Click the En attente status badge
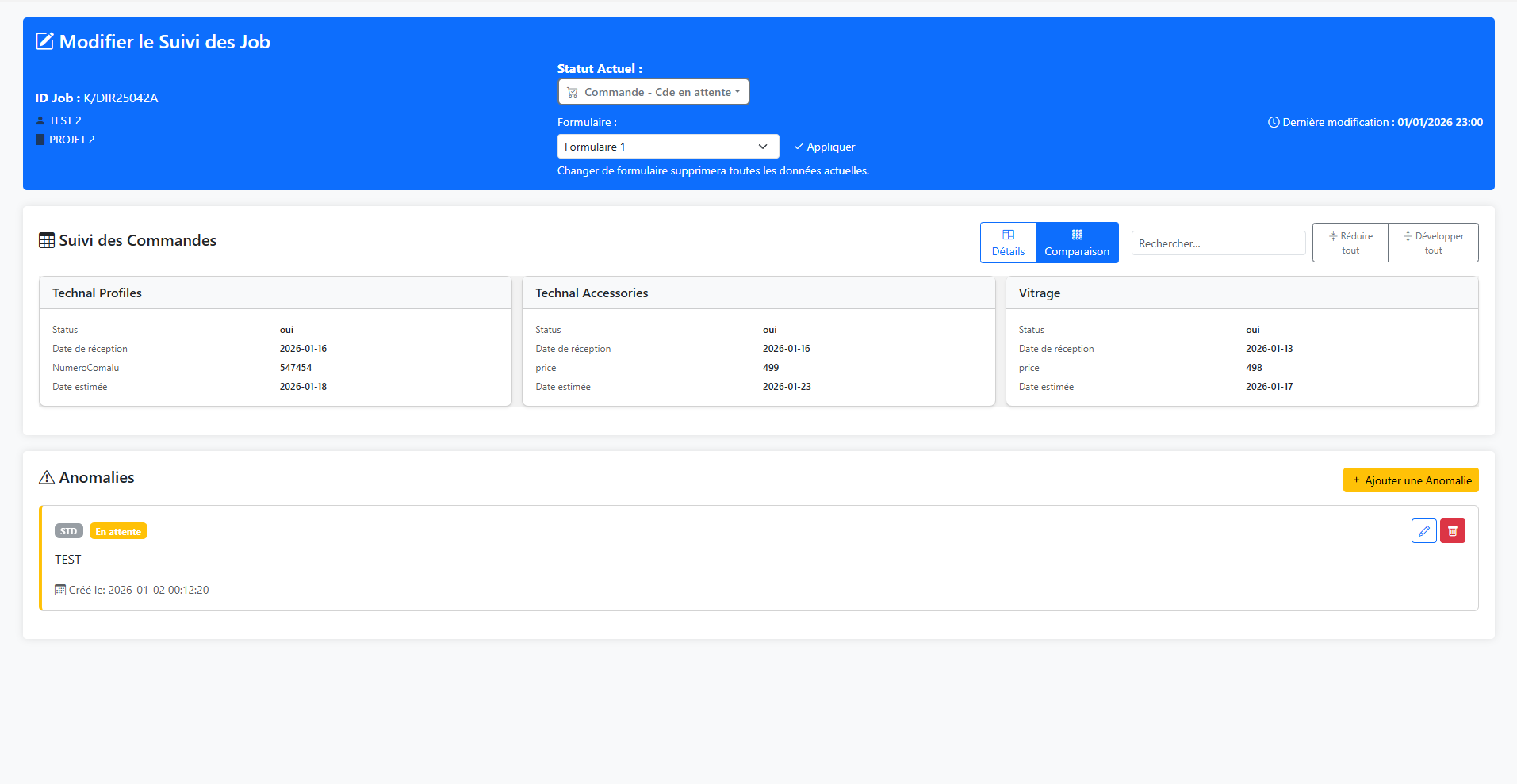Screen dimensions: 1517x784 tap(118, 531)
